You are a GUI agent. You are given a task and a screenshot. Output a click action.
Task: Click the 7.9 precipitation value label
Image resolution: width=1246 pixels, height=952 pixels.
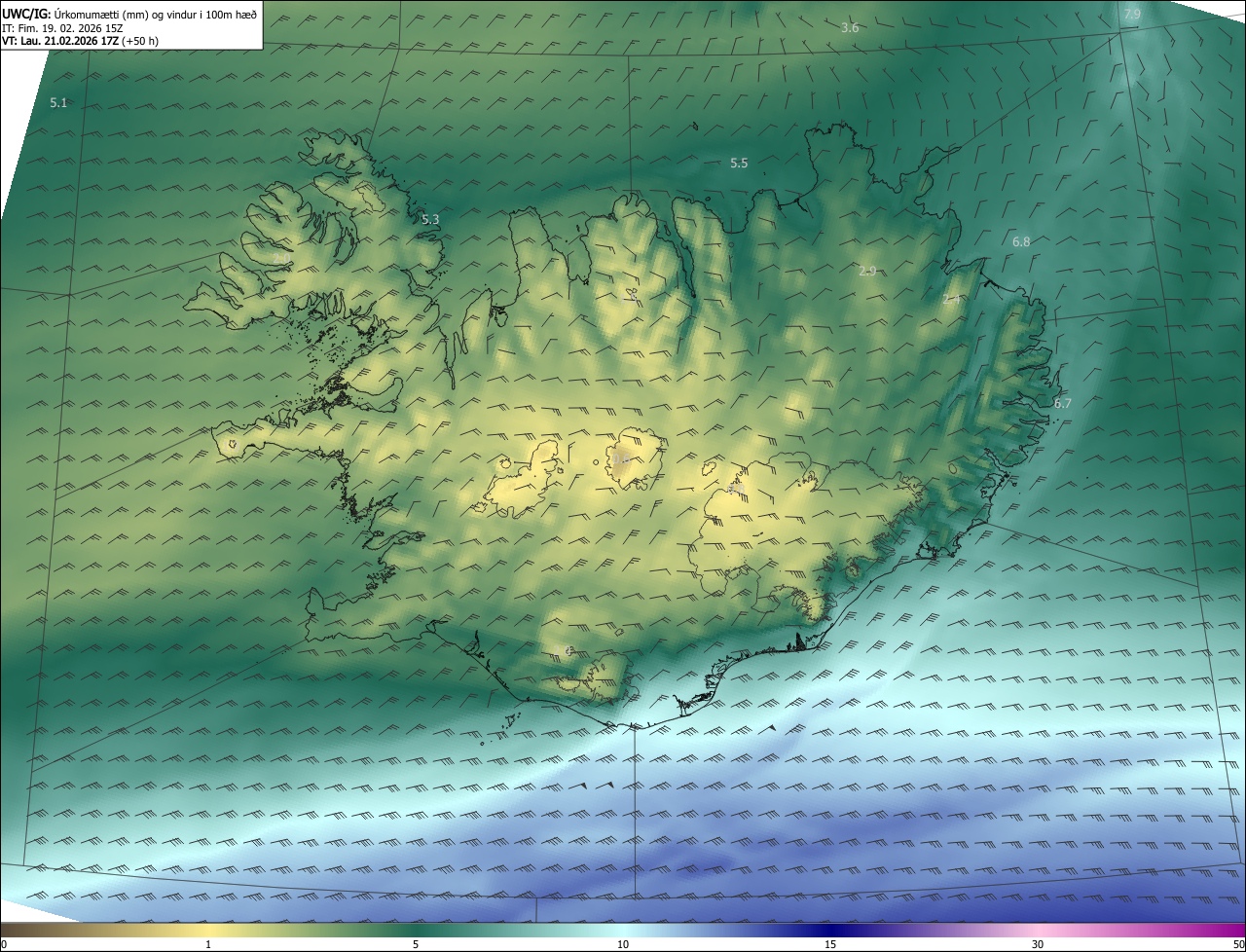tap(1132, 14)
